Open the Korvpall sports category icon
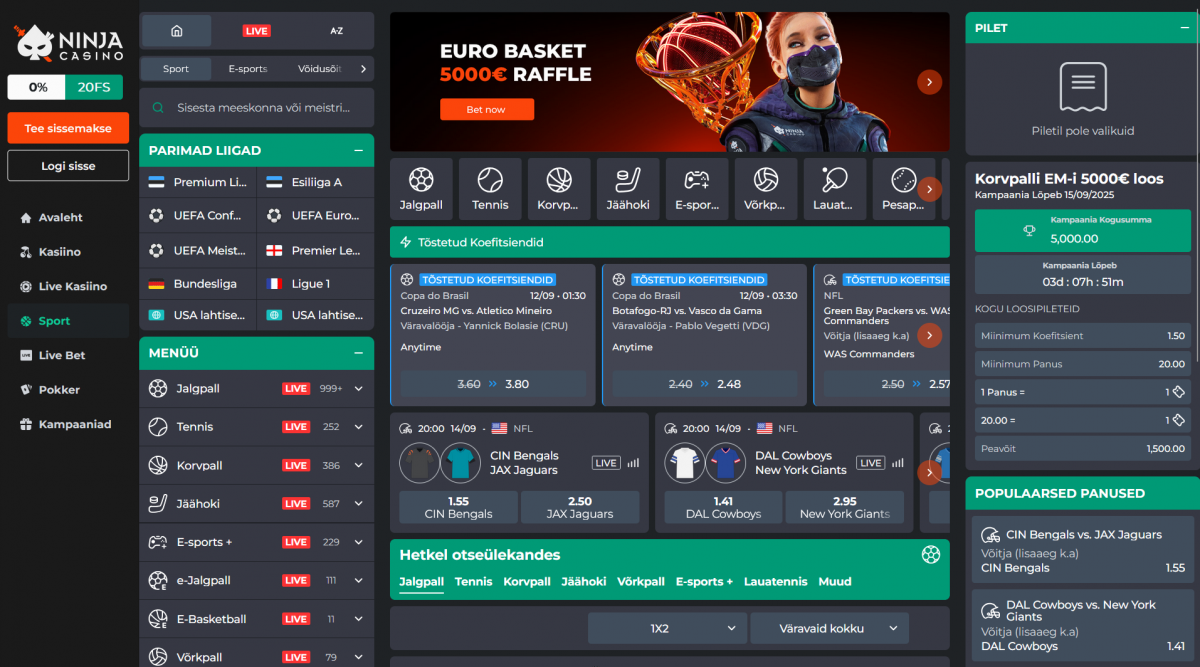 [x=559, y=188]
